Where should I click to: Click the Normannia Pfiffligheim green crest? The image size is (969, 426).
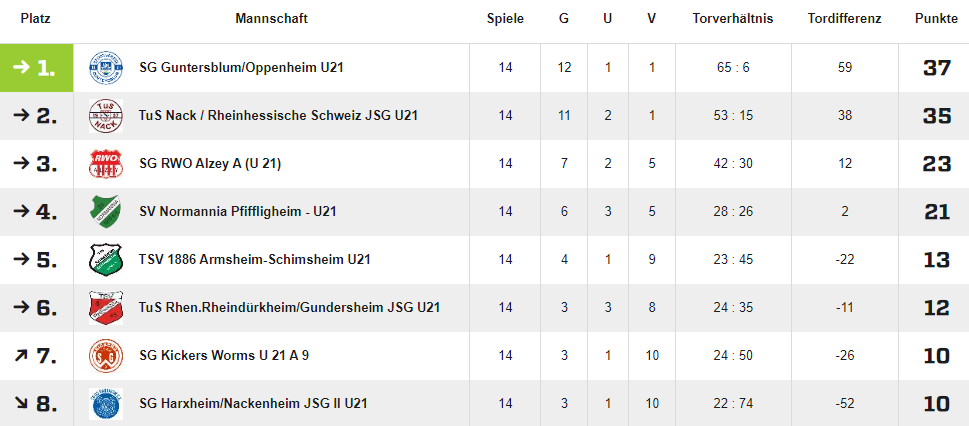click(x=104, y=211)
